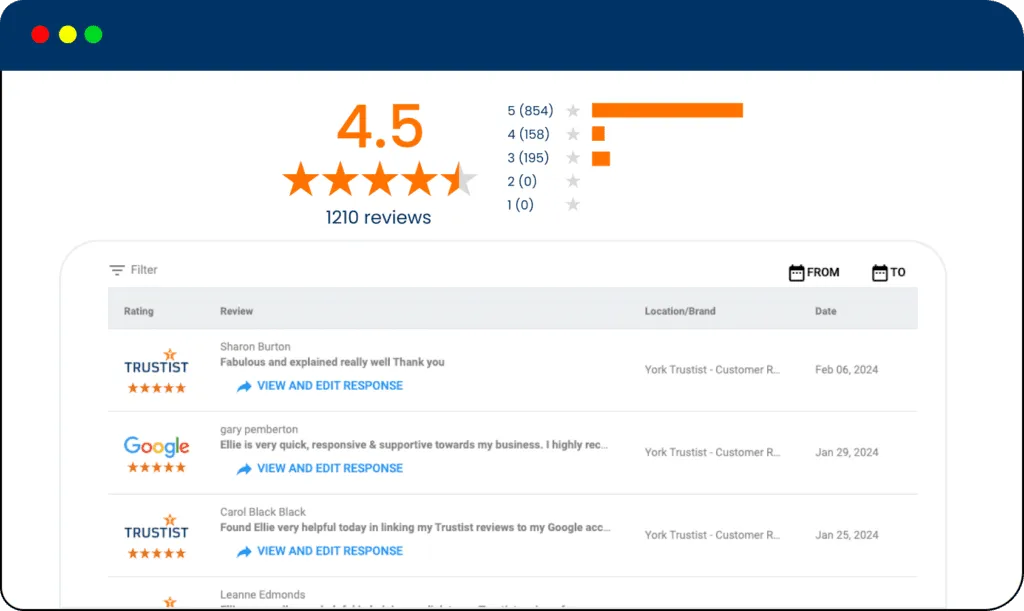
Task: Click the reply arrow under gary pemberton's review
Action: click(x=244, y=469)
